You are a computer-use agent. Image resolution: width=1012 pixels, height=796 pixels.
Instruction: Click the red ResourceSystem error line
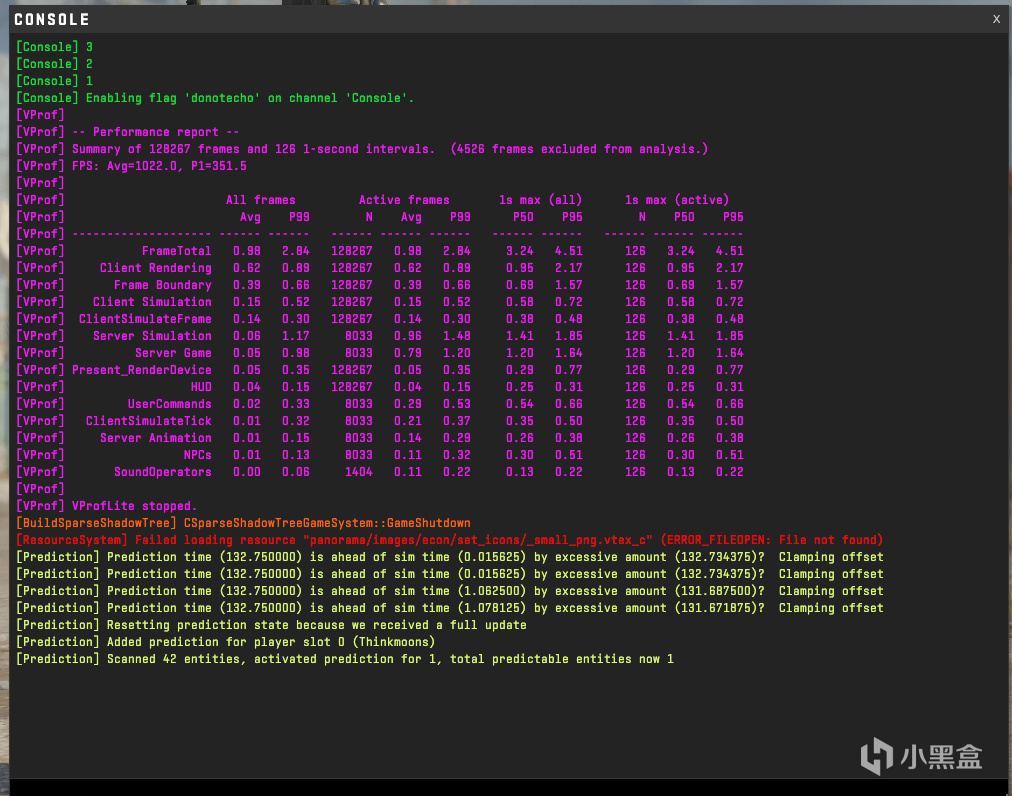click(x=449, y=540)
